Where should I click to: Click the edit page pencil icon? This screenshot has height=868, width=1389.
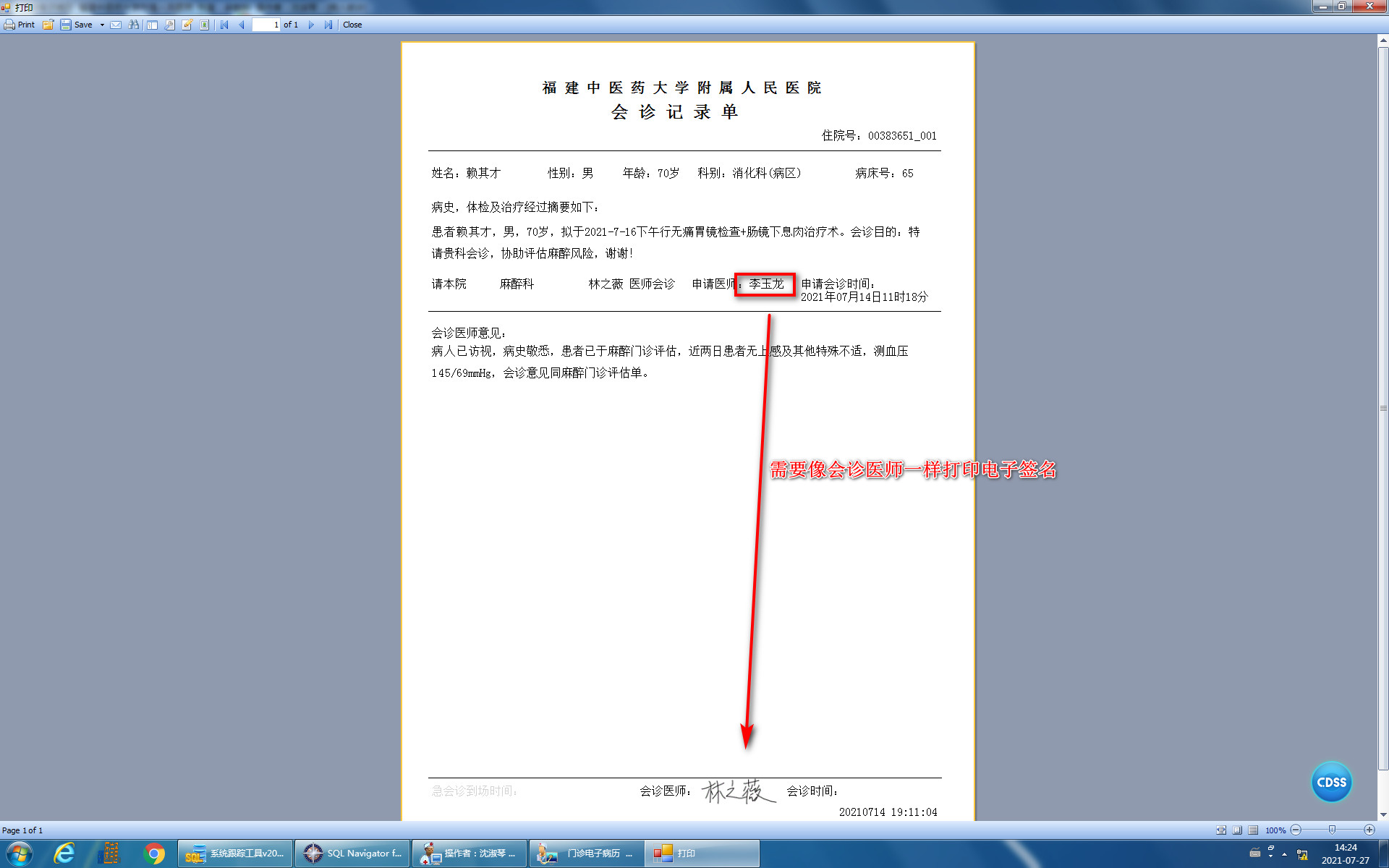pyautogui.click(x=187, y=25)
